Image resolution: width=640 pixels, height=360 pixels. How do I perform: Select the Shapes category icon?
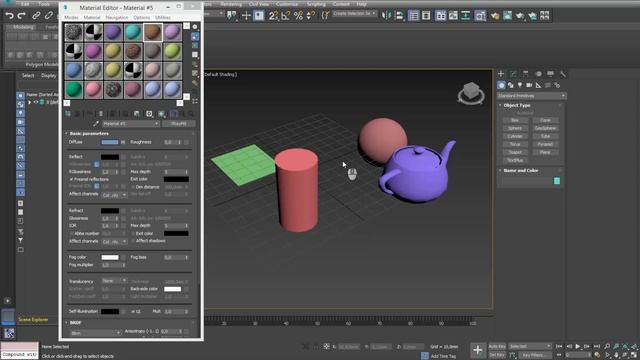click(x=511, y=85)
